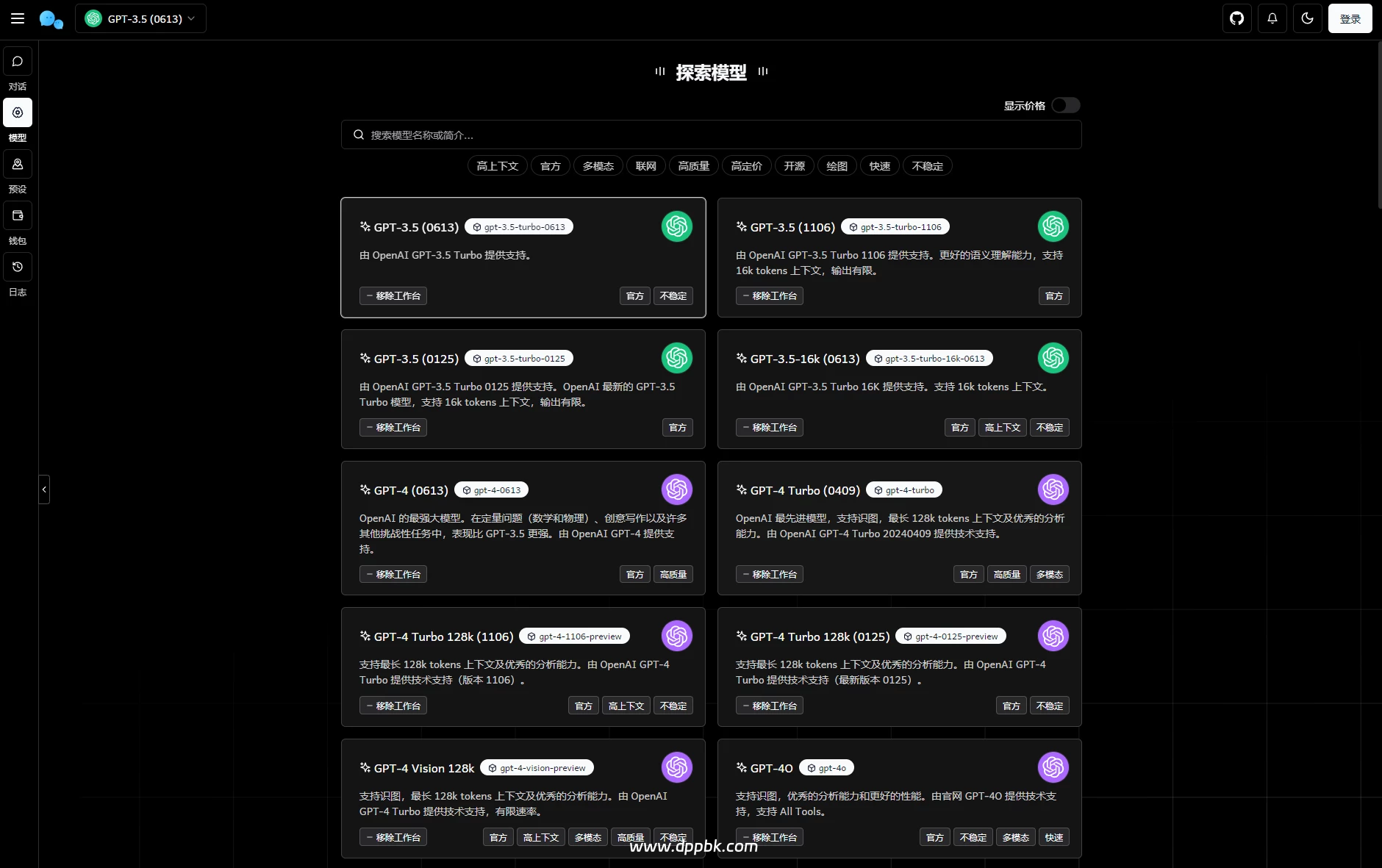Screen dimensions: 1382x868
Task: Open the notifications bell
Action: [1272, 18]
